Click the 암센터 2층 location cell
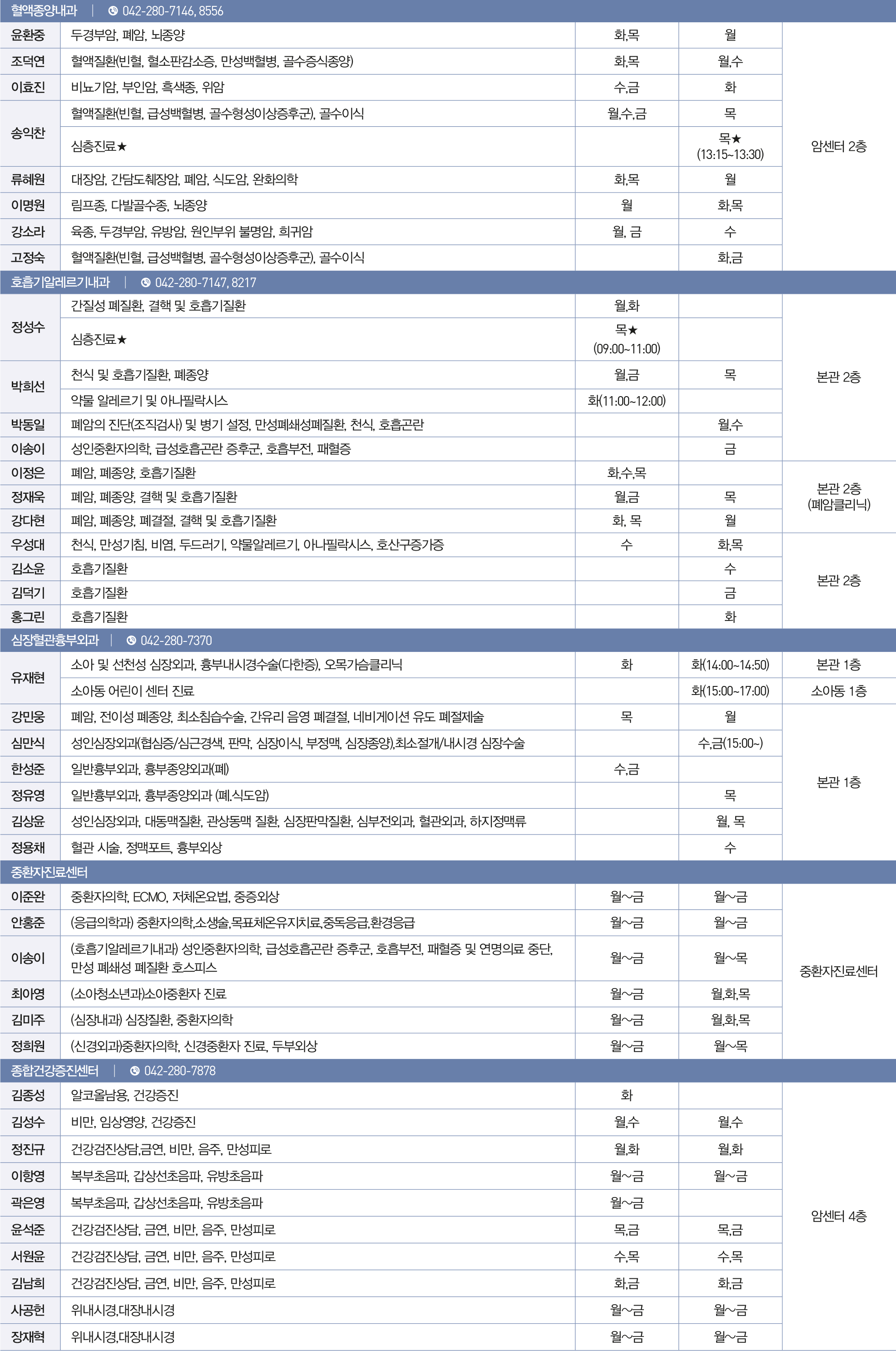This screenshot has height=1351, width=896. 839,146
